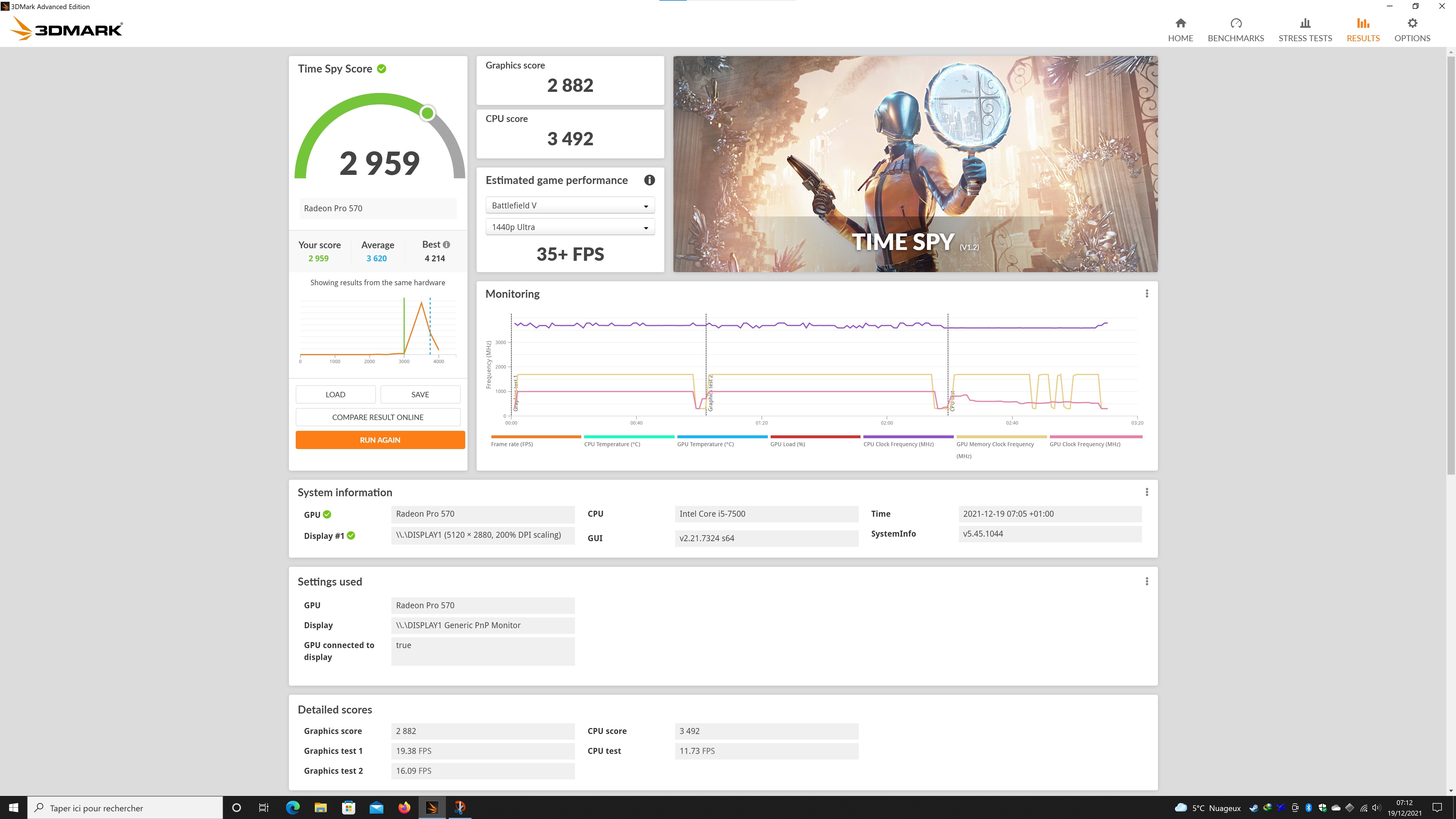Click info icon beside Estimated game performance
This screenshot has height=819, width=1456.
(649, 180)
